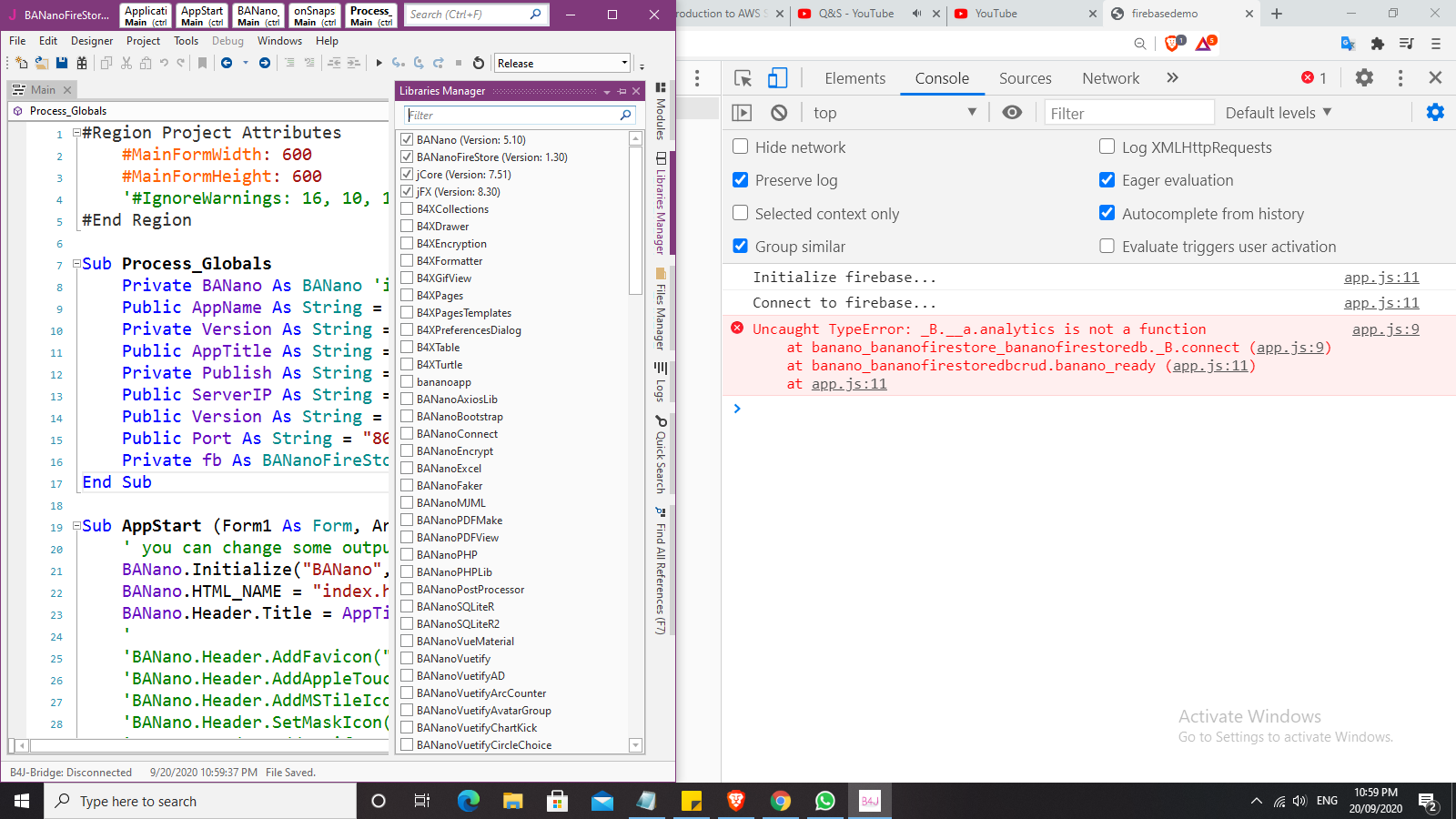This screenshot has height=819, width=1456.
Task: Click the Run (play) button in B4J toolbar
Action: [379, 63]
